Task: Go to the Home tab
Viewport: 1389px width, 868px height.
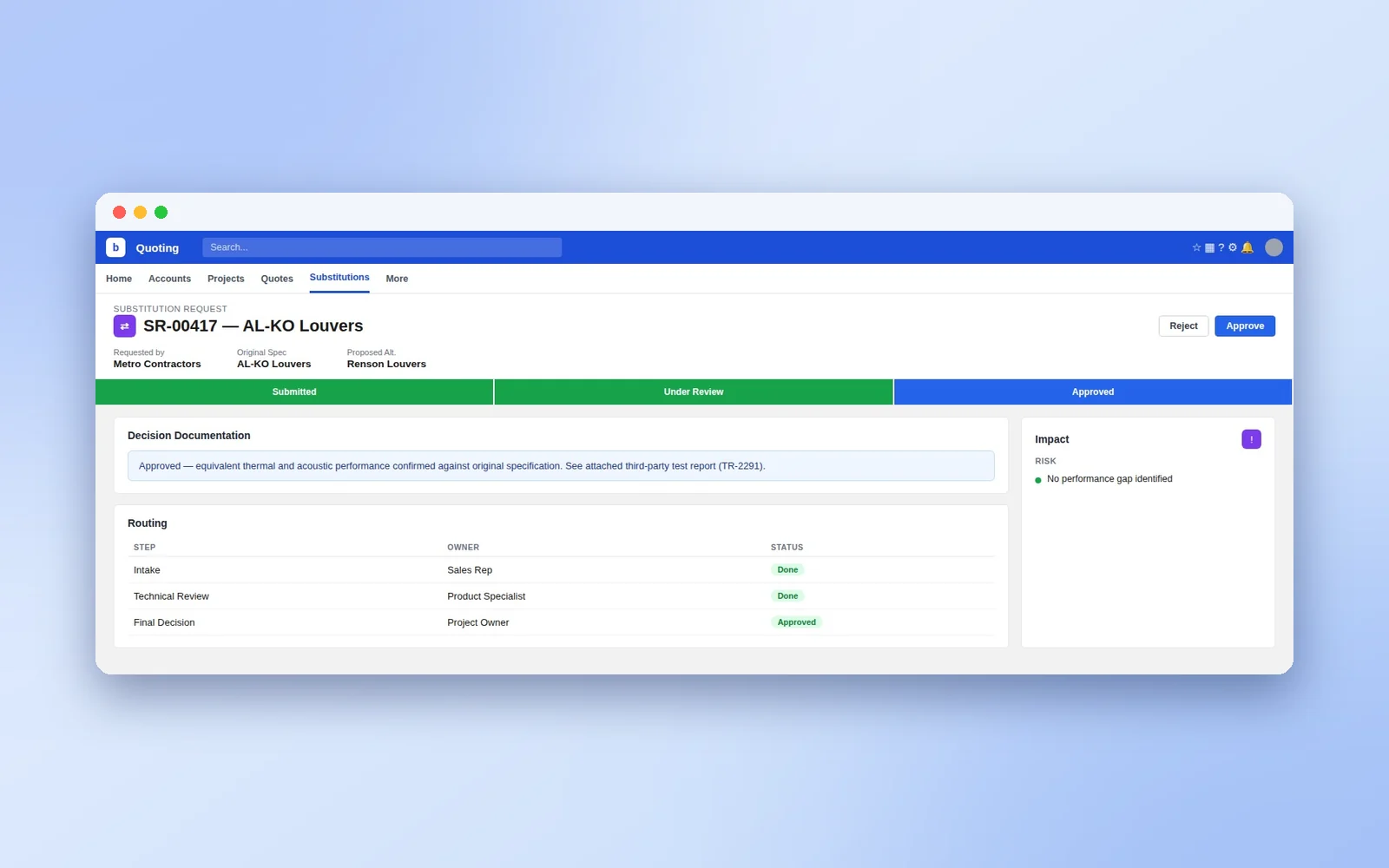Action: click(x=119, y=279)
